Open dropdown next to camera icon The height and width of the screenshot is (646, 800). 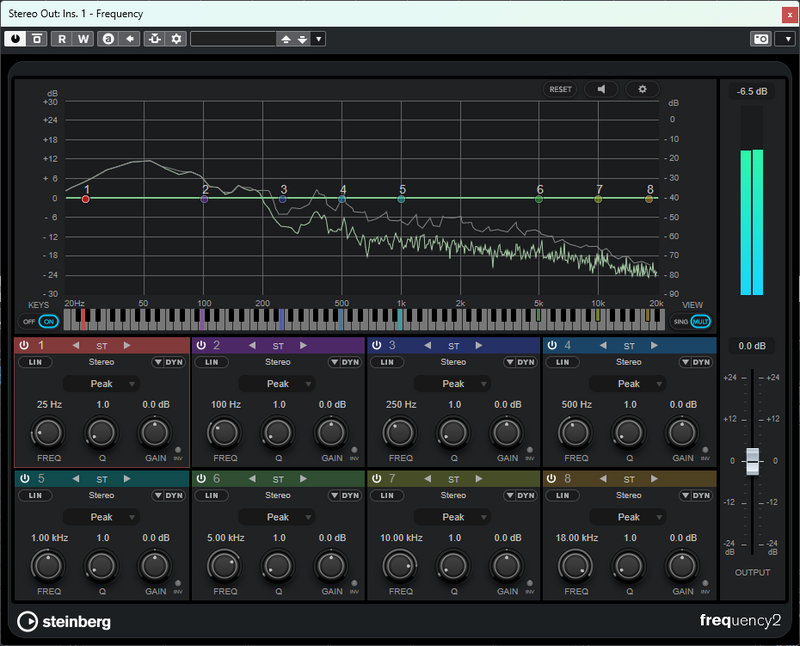click(787, 39)
